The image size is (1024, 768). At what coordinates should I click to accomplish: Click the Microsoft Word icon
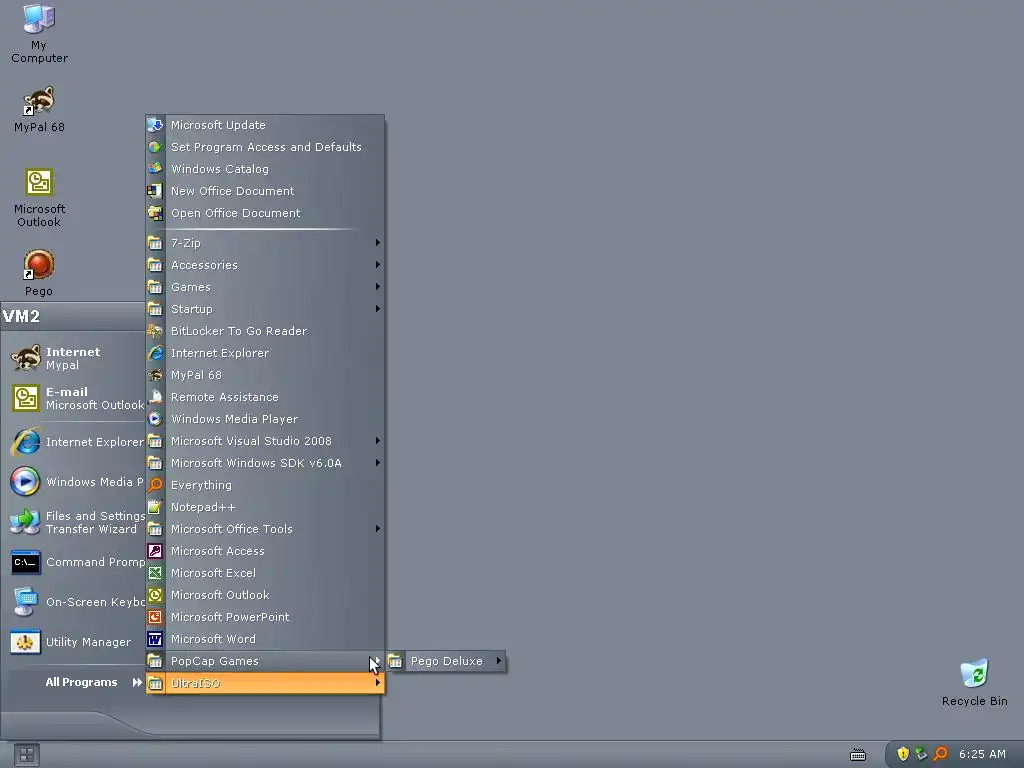click(x=155, y=639)
